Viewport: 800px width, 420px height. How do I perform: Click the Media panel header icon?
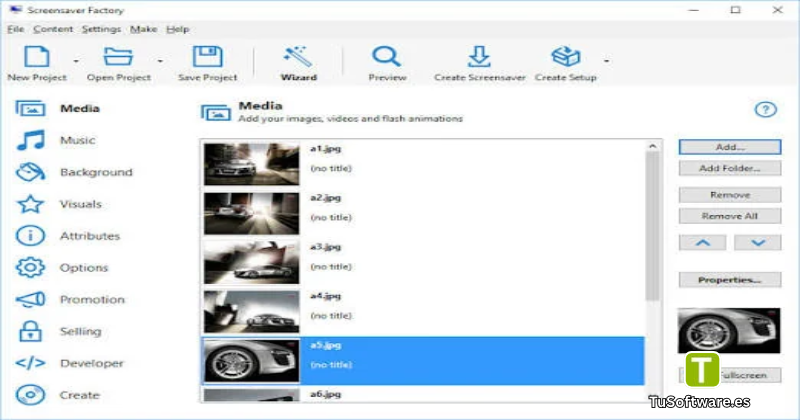(215, 113)
